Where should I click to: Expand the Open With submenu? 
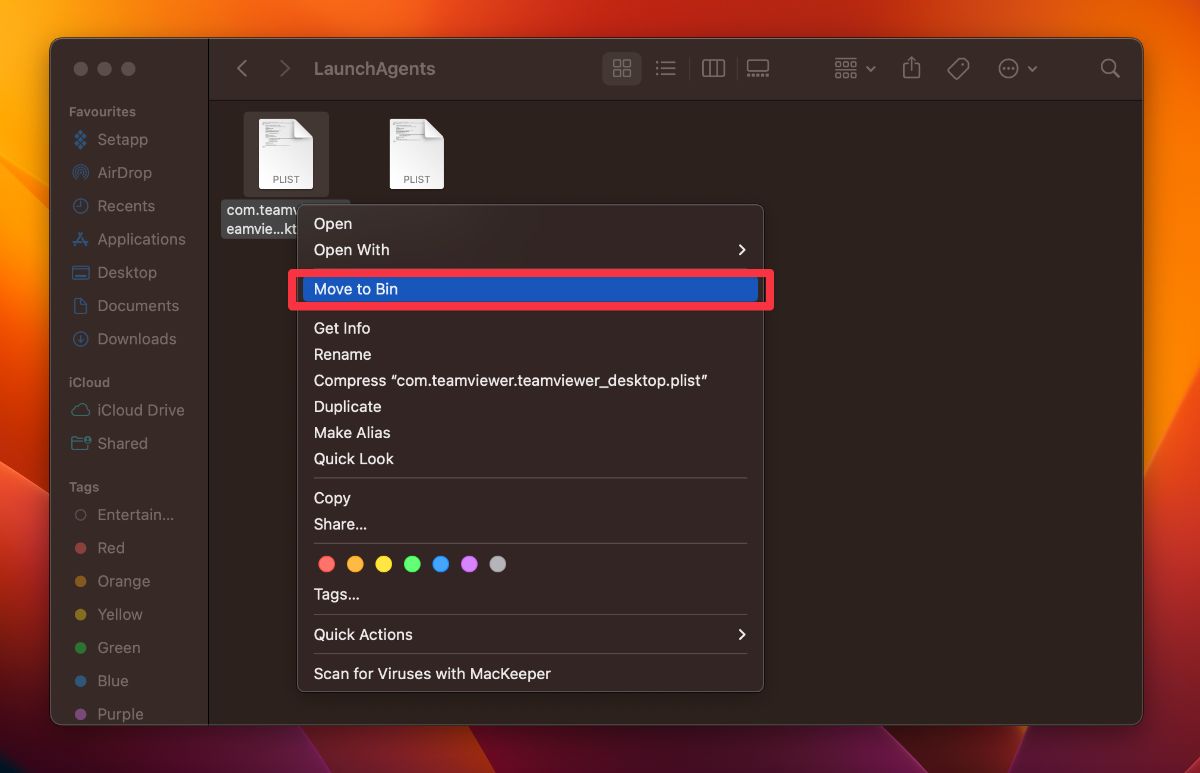[x=530, y=250]
